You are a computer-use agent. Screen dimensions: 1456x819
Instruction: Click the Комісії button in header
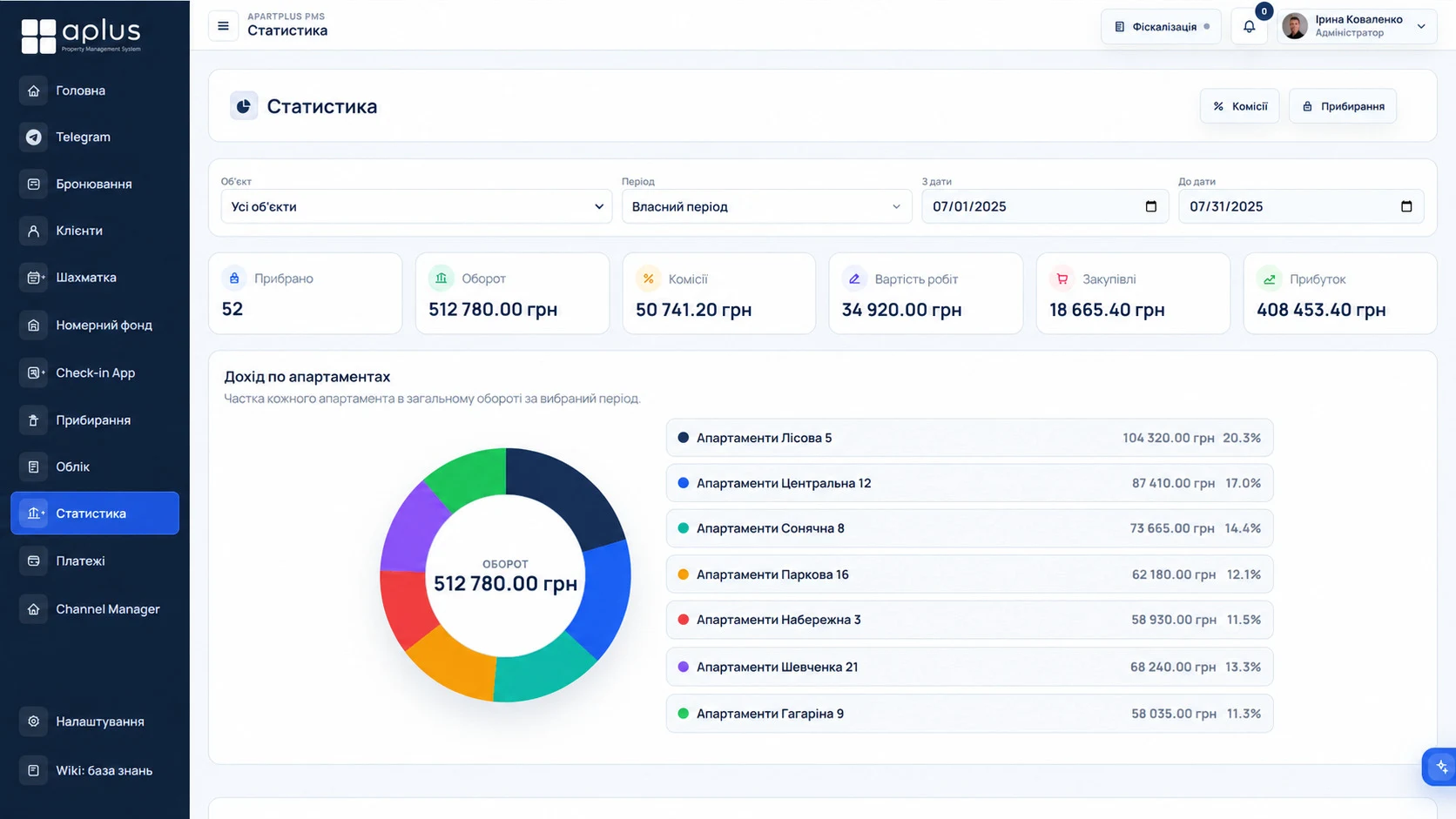point(1240,106)
